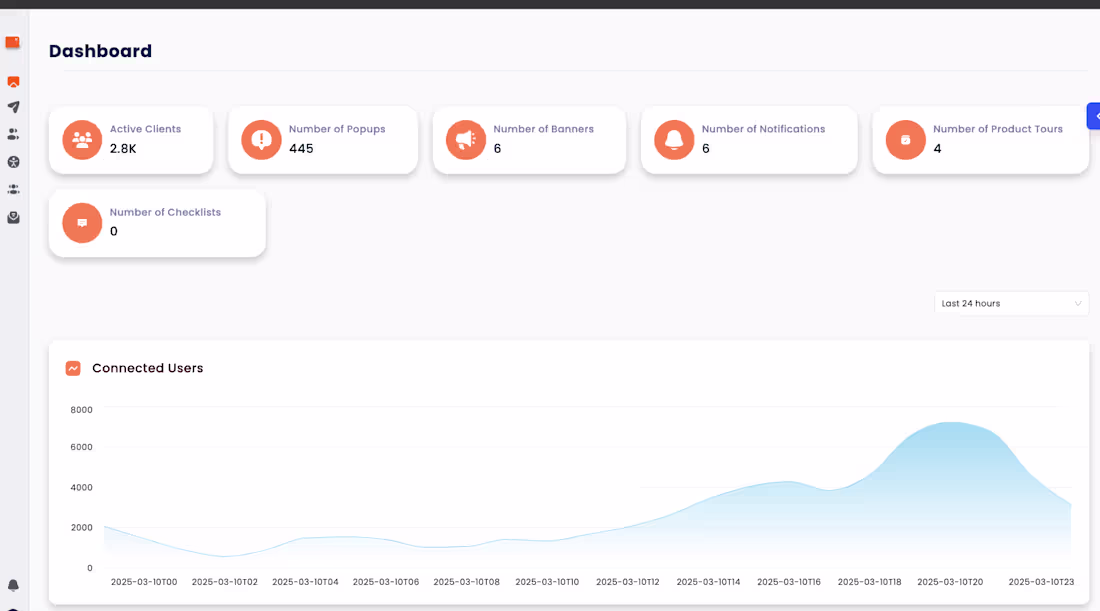Click the dark icon in the bottom-left corner
Viewport: 1100px width, 611px height.
pos(13,606)
